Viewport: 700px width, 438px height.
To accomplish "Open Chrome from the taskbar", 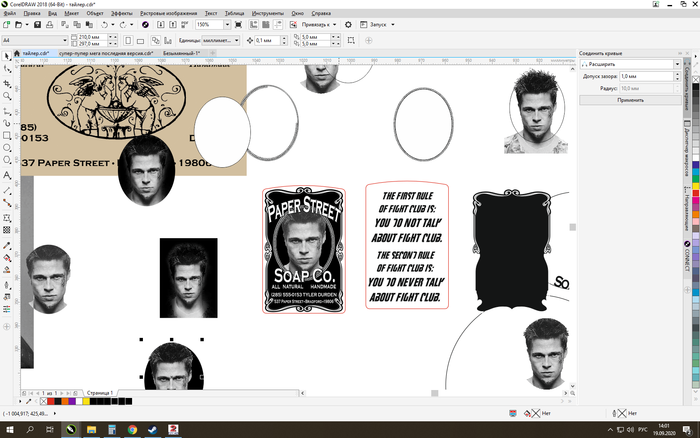I will click(x=132, y=430).
